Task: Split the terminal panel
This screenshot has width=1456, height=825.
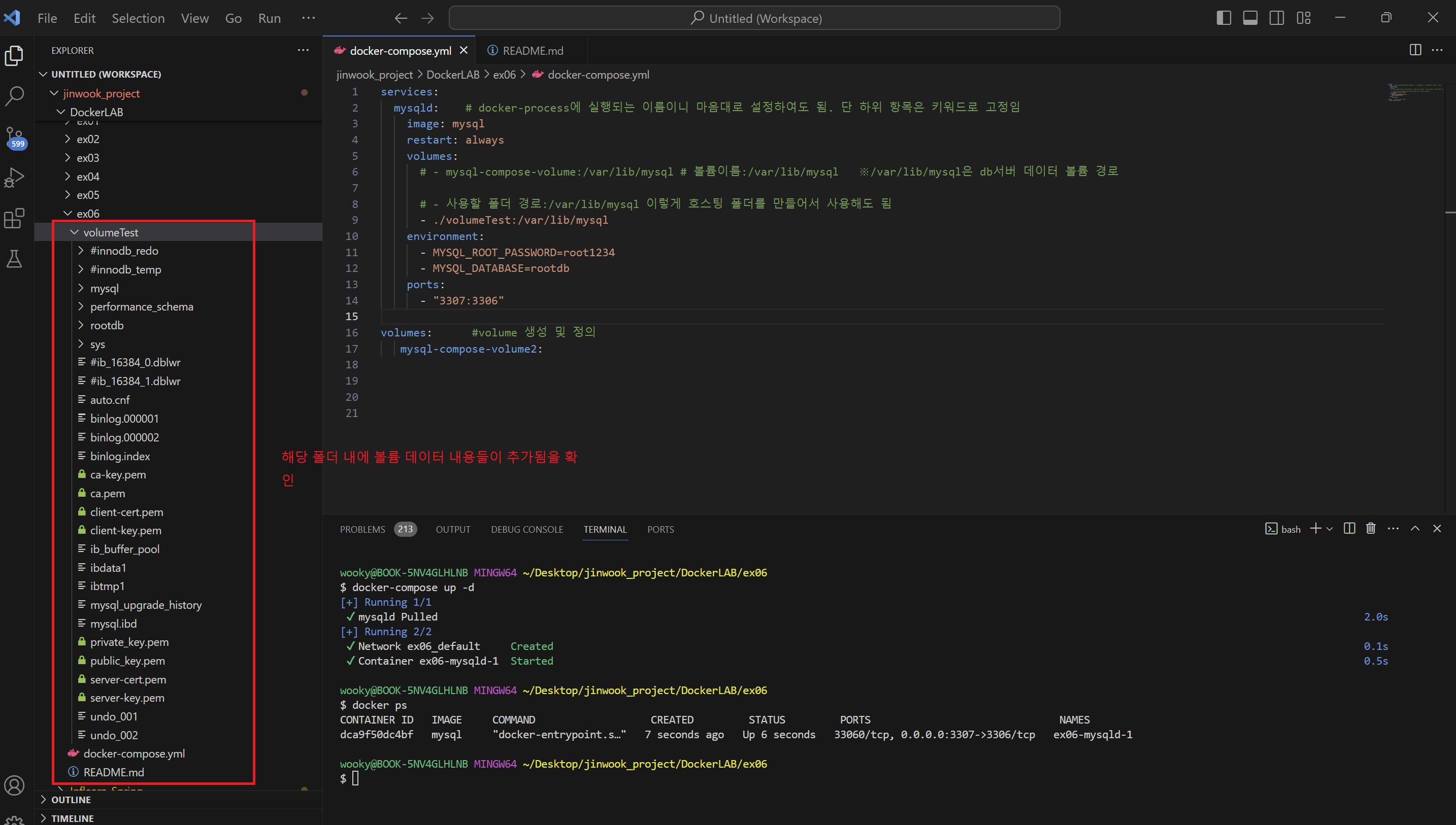Action: pos(1349,529)
